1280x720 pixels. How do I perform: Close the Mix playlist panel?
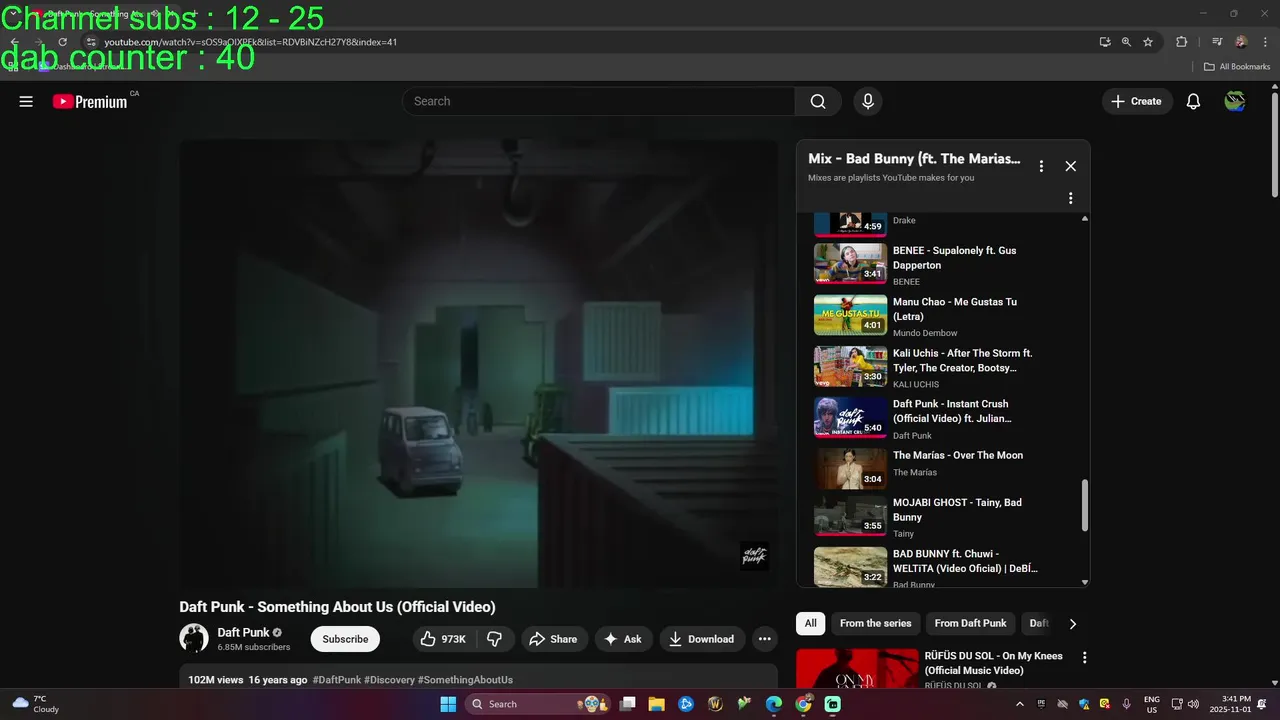[1070, 166]
